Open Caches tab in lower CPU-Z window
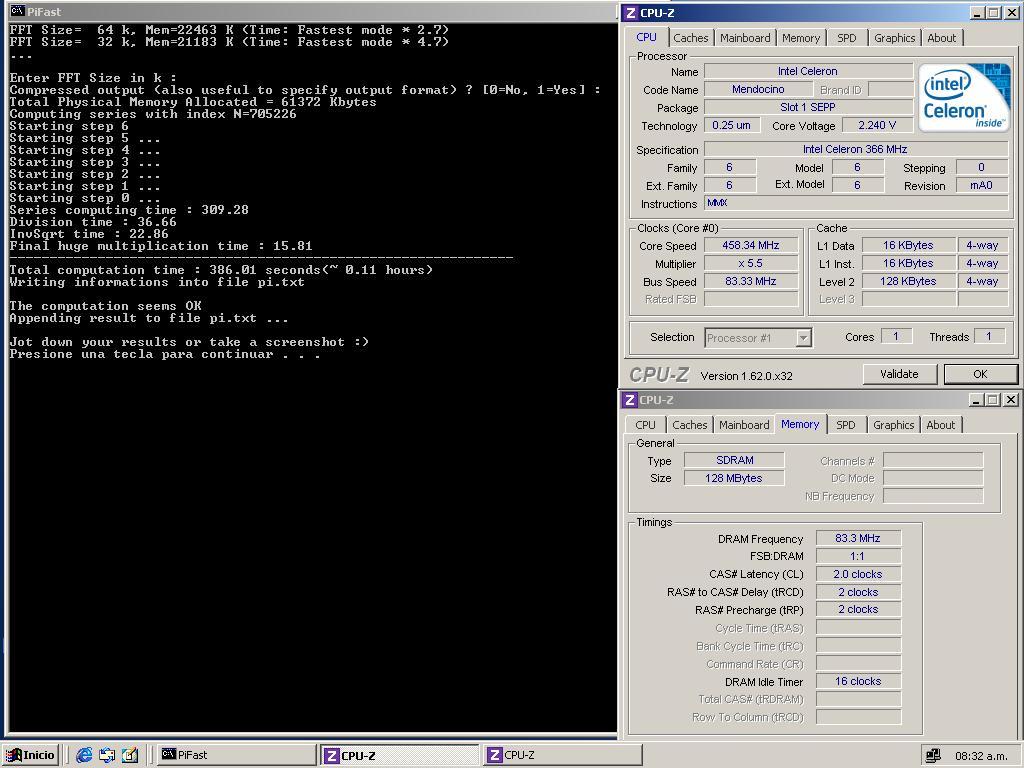Viewport: 1024px width, 768px height. point(690,424)
